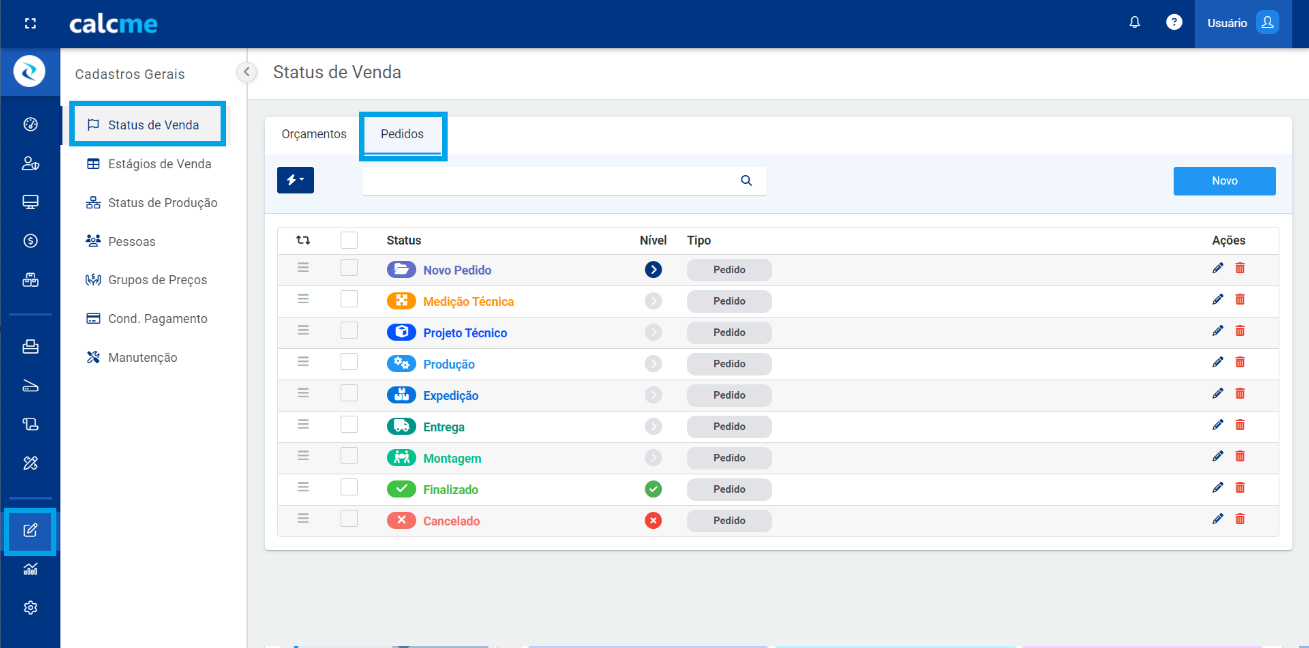Click the settings gear icon in sidebar

point(30,607)
